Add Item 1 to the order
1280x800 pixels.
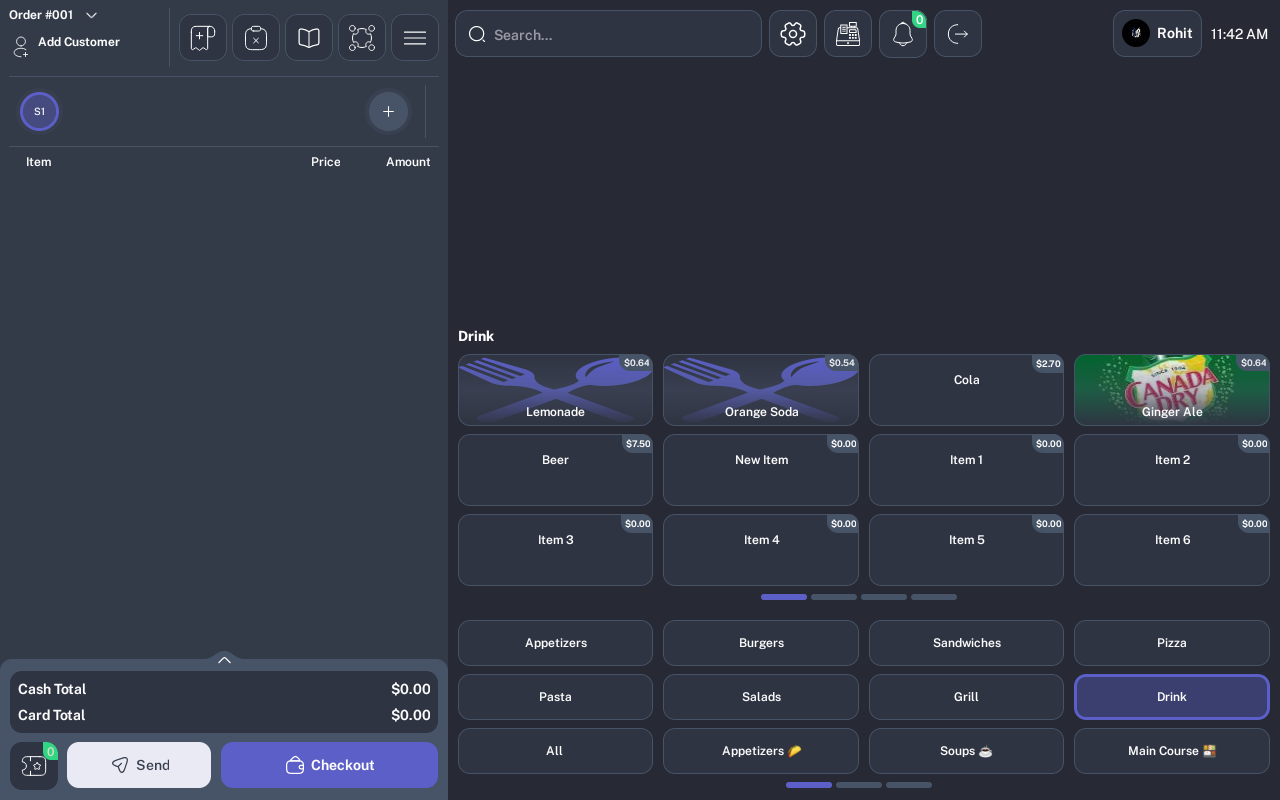pyautogui.click(x=966, y=470)
